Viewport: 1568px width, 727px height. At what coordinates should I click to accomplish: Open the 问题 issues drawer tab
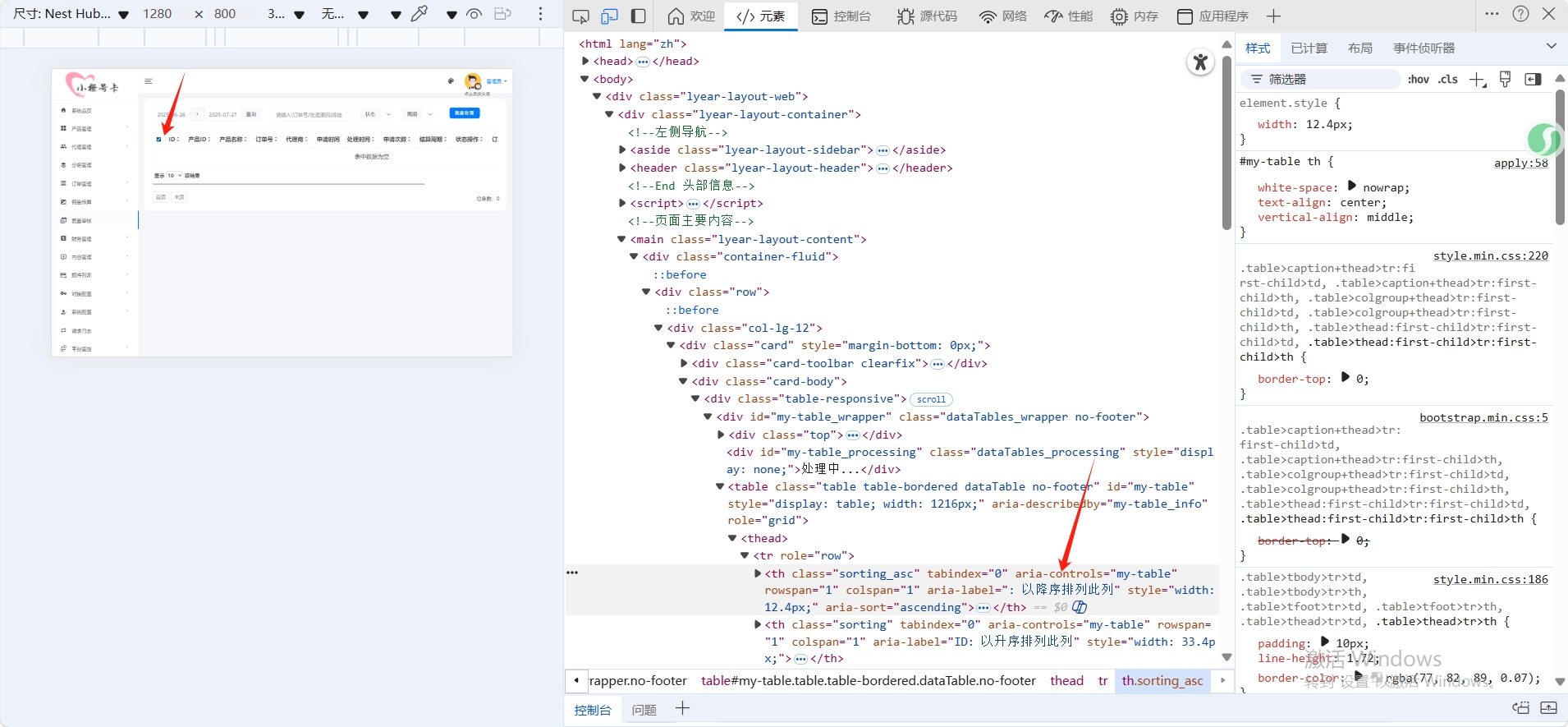pyautogui.click(x=644, y=710)
